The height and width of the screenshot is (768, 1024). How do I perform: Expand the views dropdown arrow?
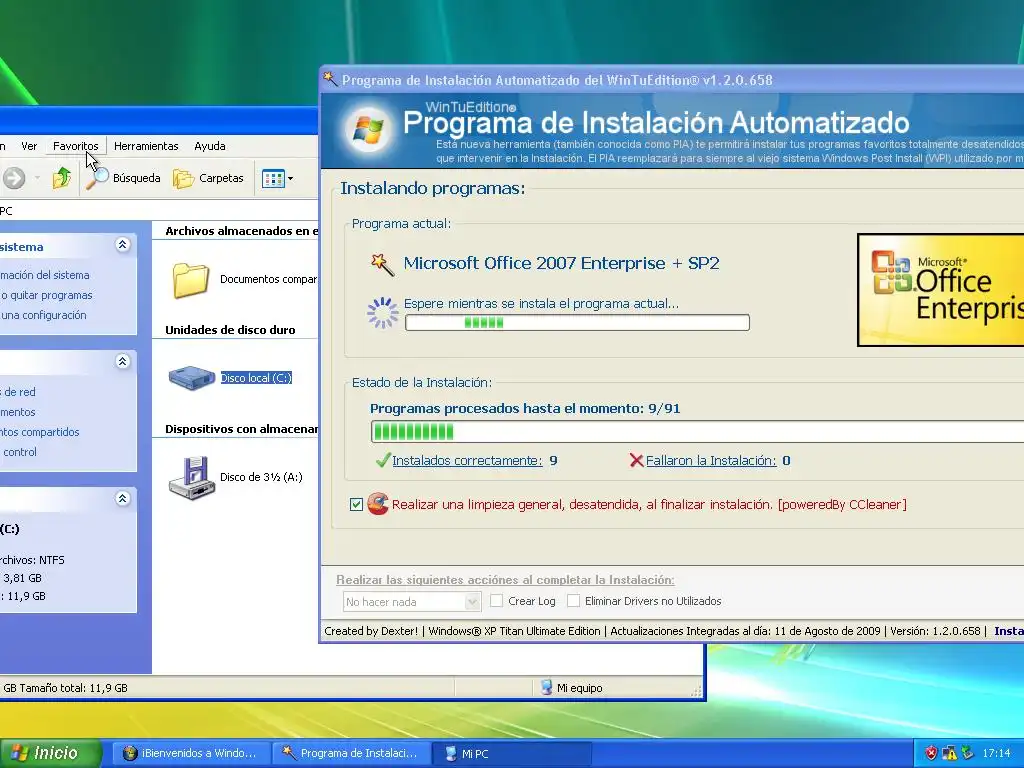click(x=291, y=178)
